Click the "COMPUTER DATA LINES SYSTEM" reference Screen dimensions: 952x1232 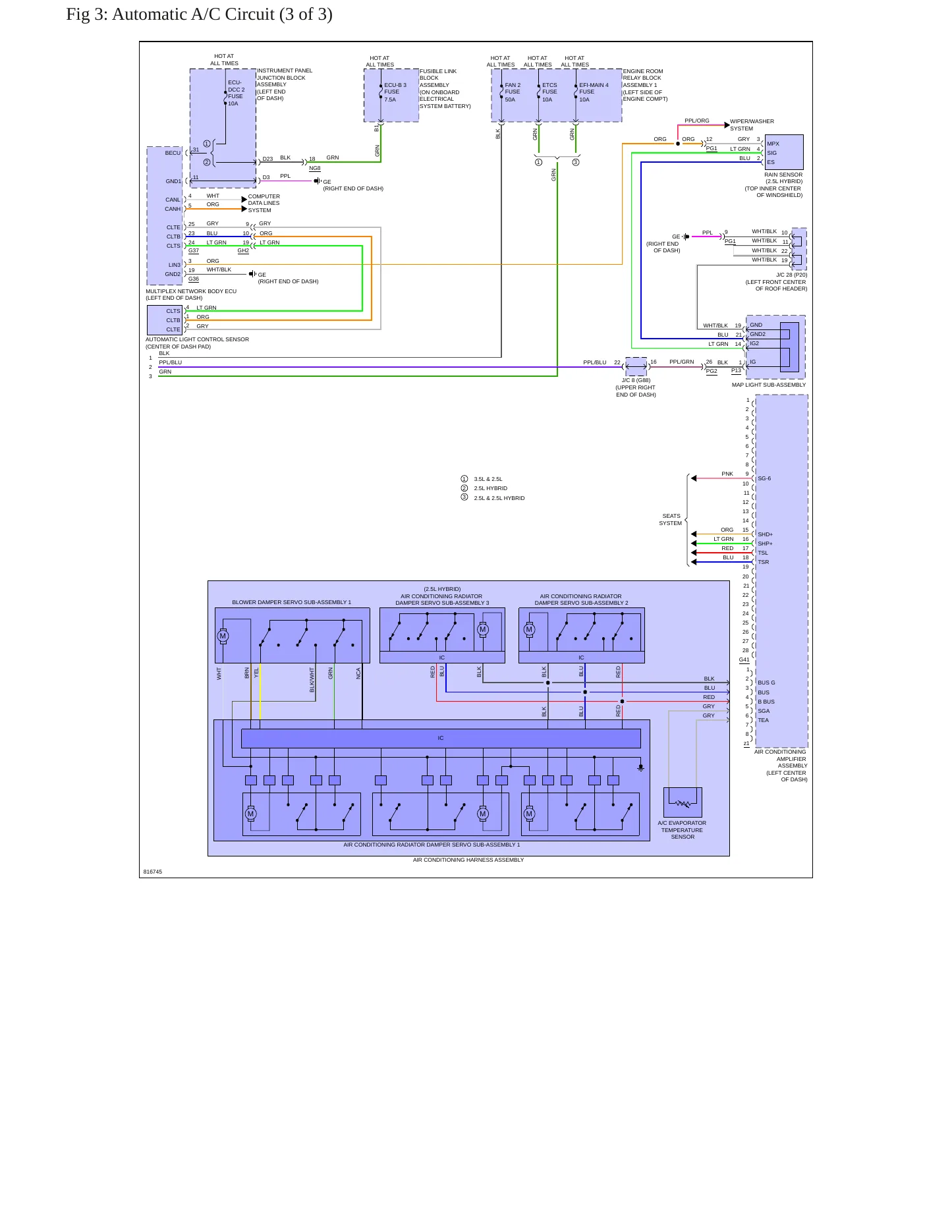tap(264, 203)
